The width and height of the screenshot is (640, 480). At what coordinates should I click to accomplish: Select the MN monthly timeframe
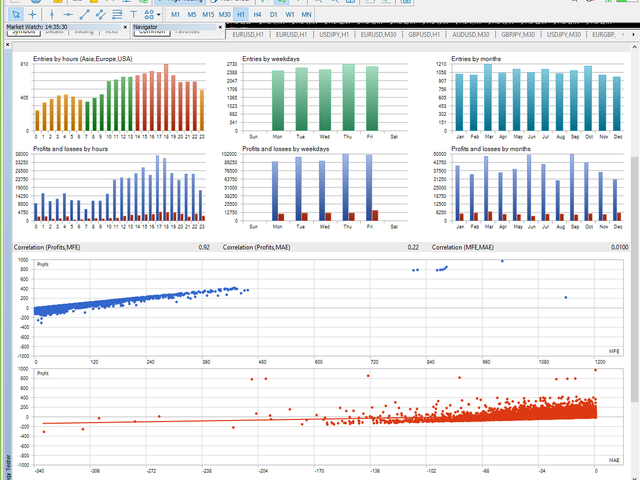pyautogui.click(x=306, y=16)
